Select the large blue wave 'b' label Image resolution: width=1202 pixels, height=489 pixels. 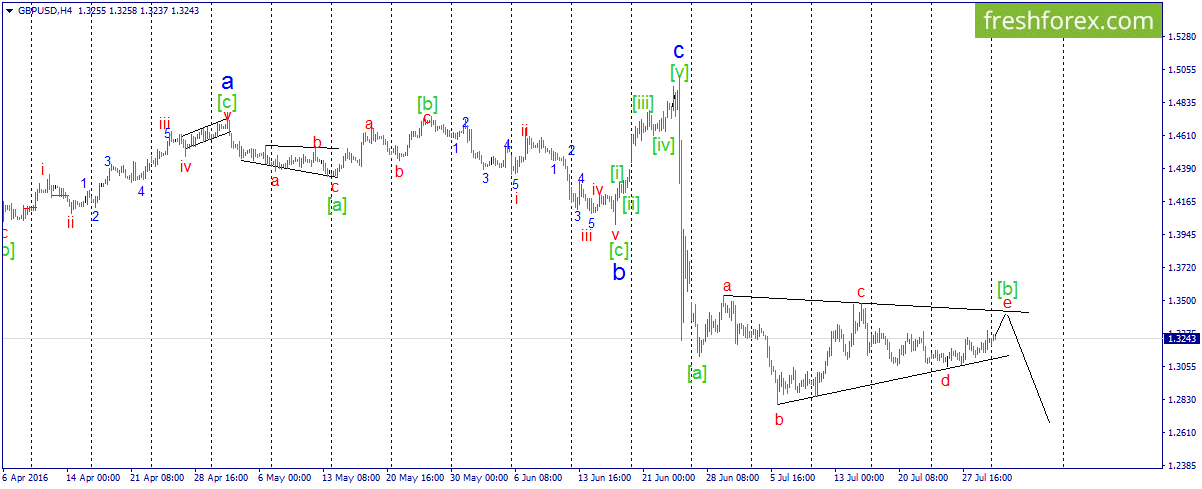619,270
